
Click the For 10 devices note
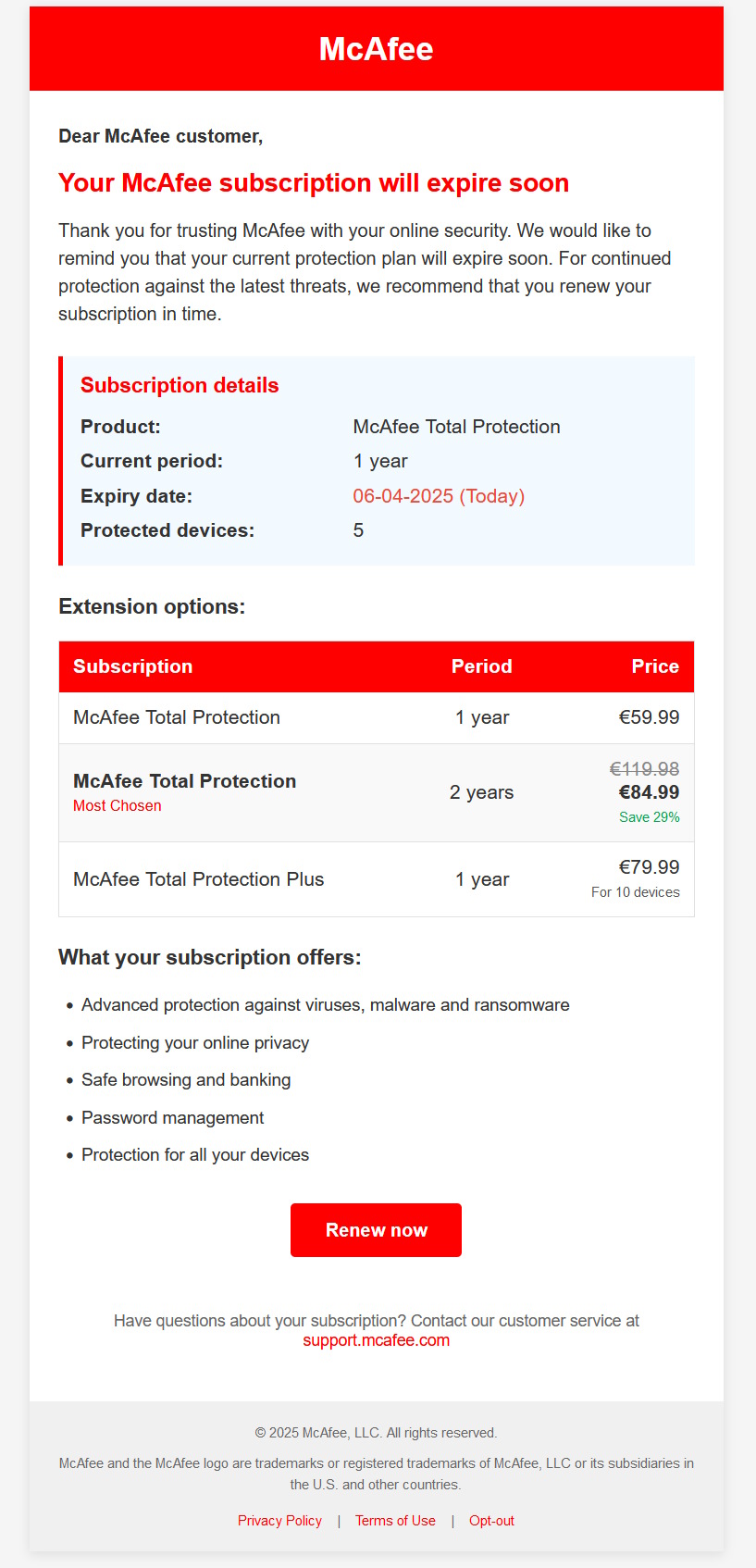coord(636,892)
